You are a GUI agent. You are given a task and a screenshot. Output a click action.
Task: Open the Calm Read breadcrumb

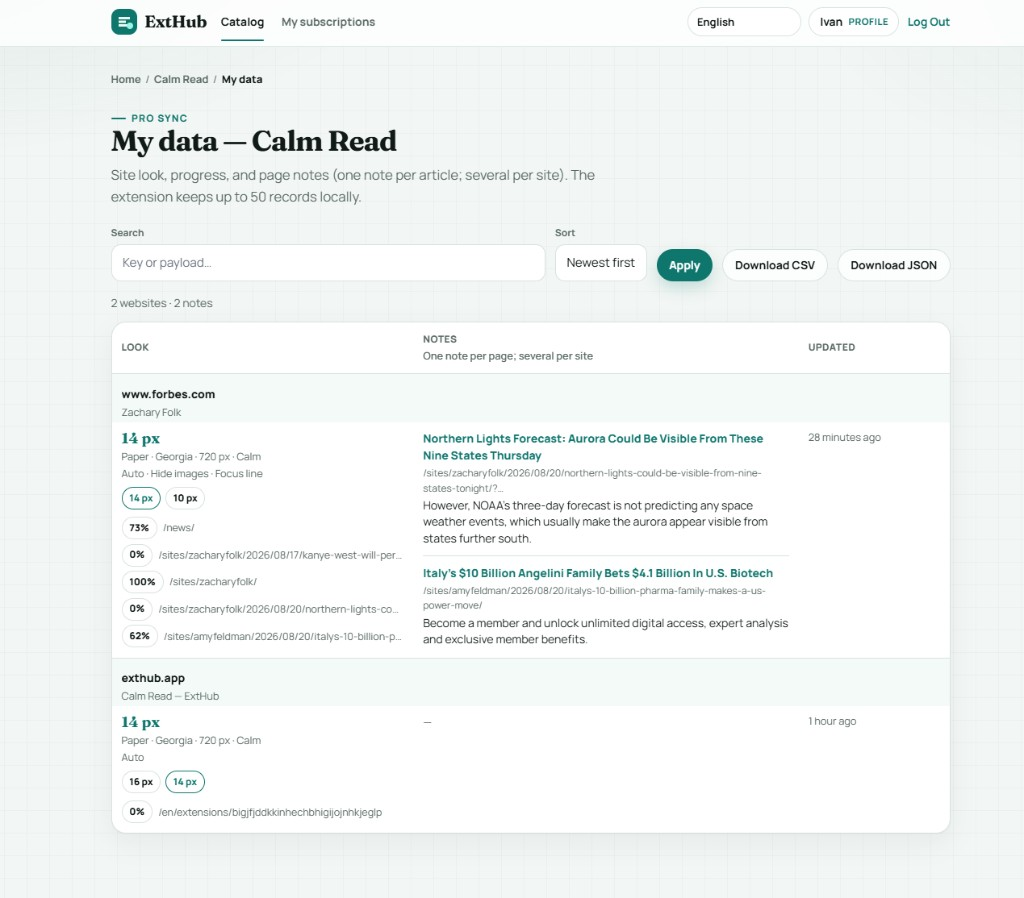(x=181, y=79)
